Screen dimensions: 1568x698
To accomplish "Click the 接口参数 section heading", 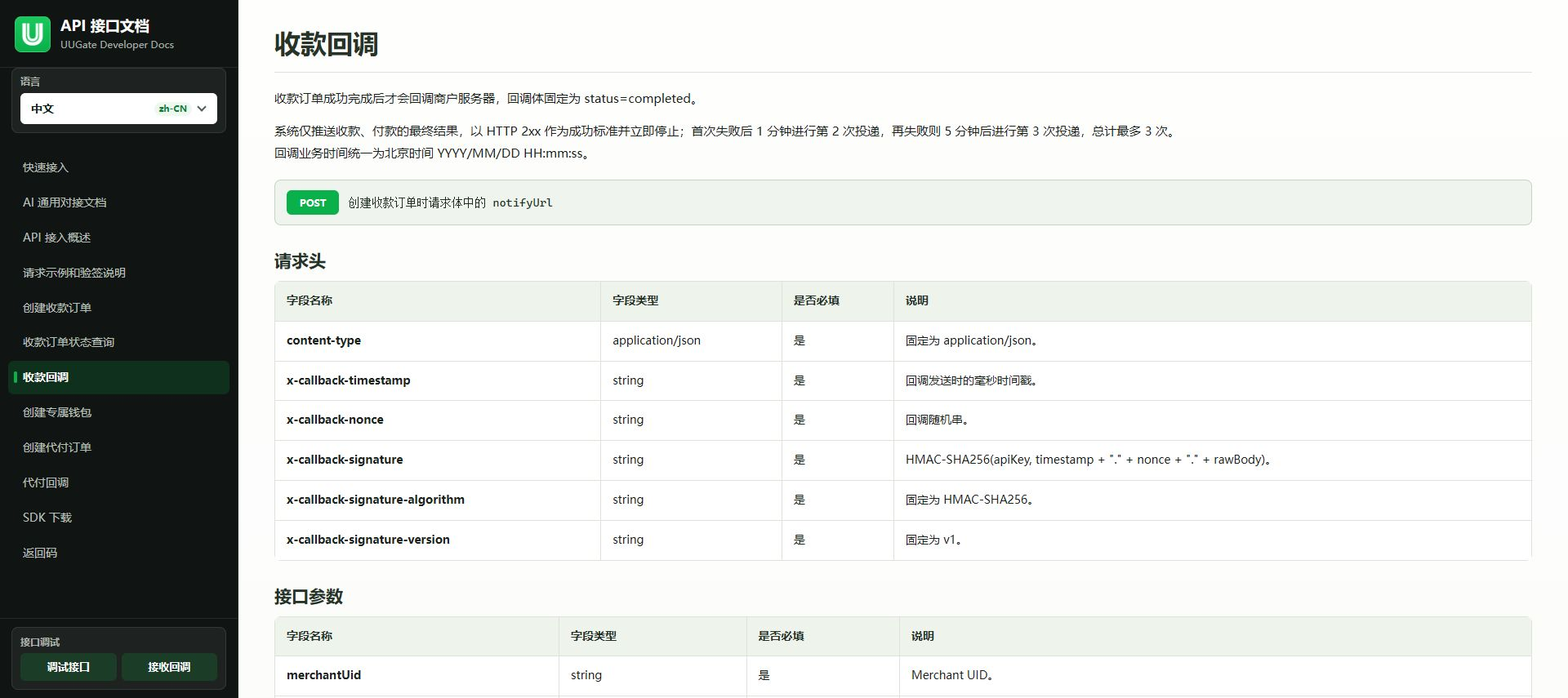I will 309,597.
